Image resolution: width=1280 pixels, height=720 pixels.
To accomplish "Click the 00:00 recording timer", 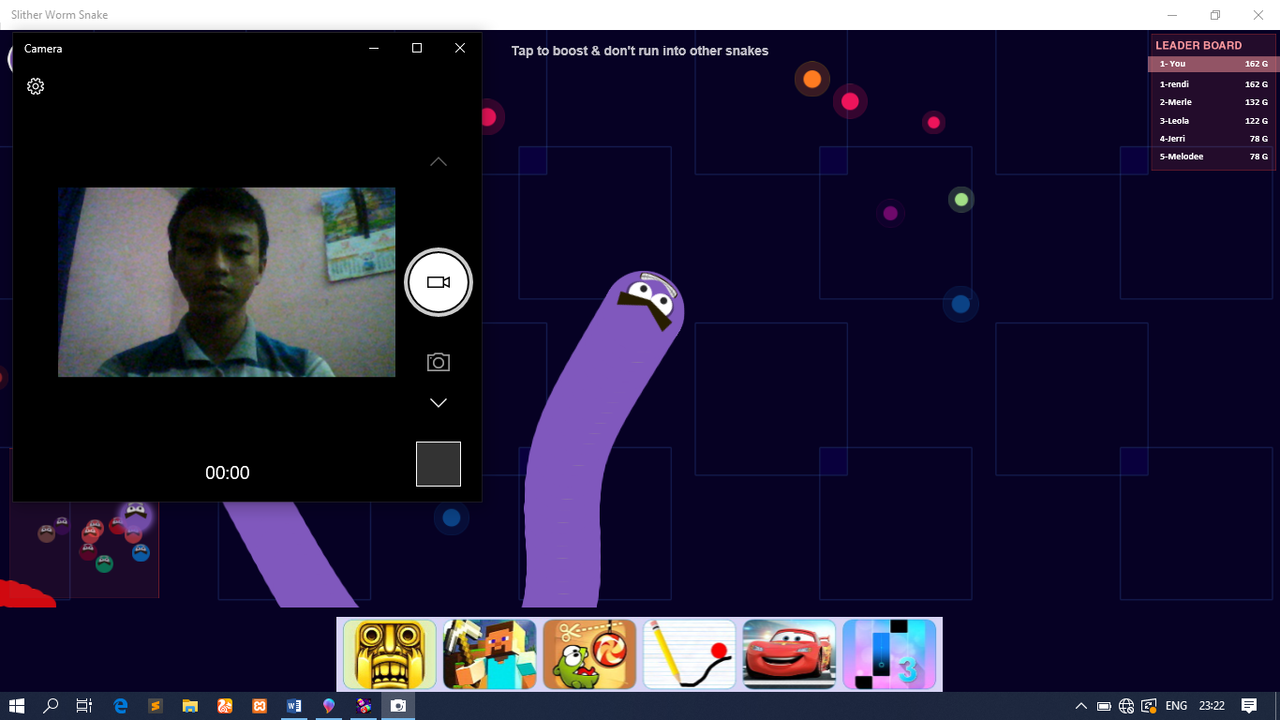I will click(227, 473).
